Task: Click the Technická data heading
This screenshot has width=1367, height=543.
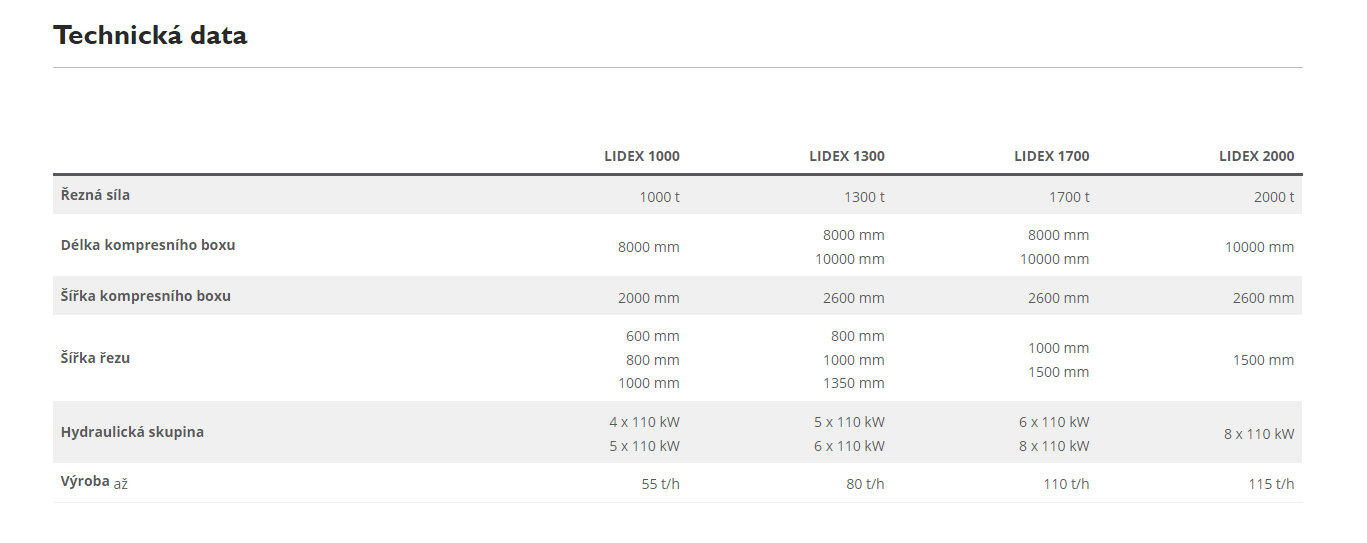Action: [x=150, y=36]
